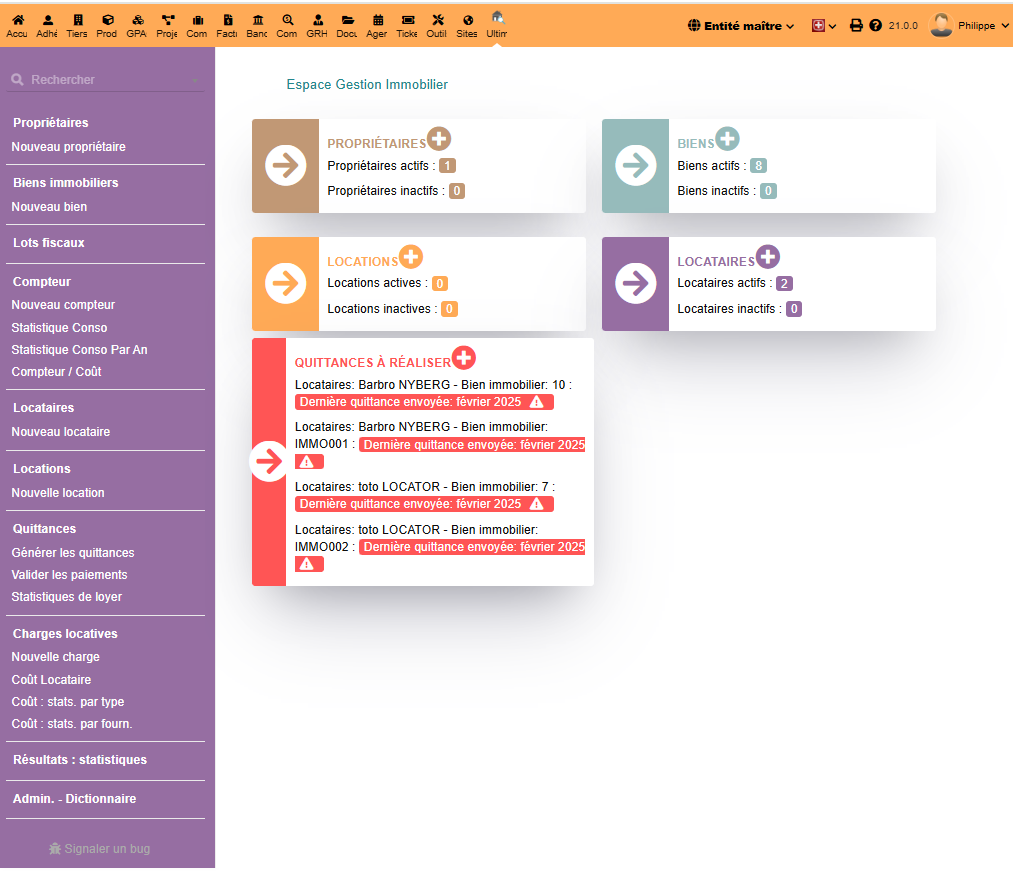
Task: Expand the Entité maître dropdown
Action: click(741, 26)
